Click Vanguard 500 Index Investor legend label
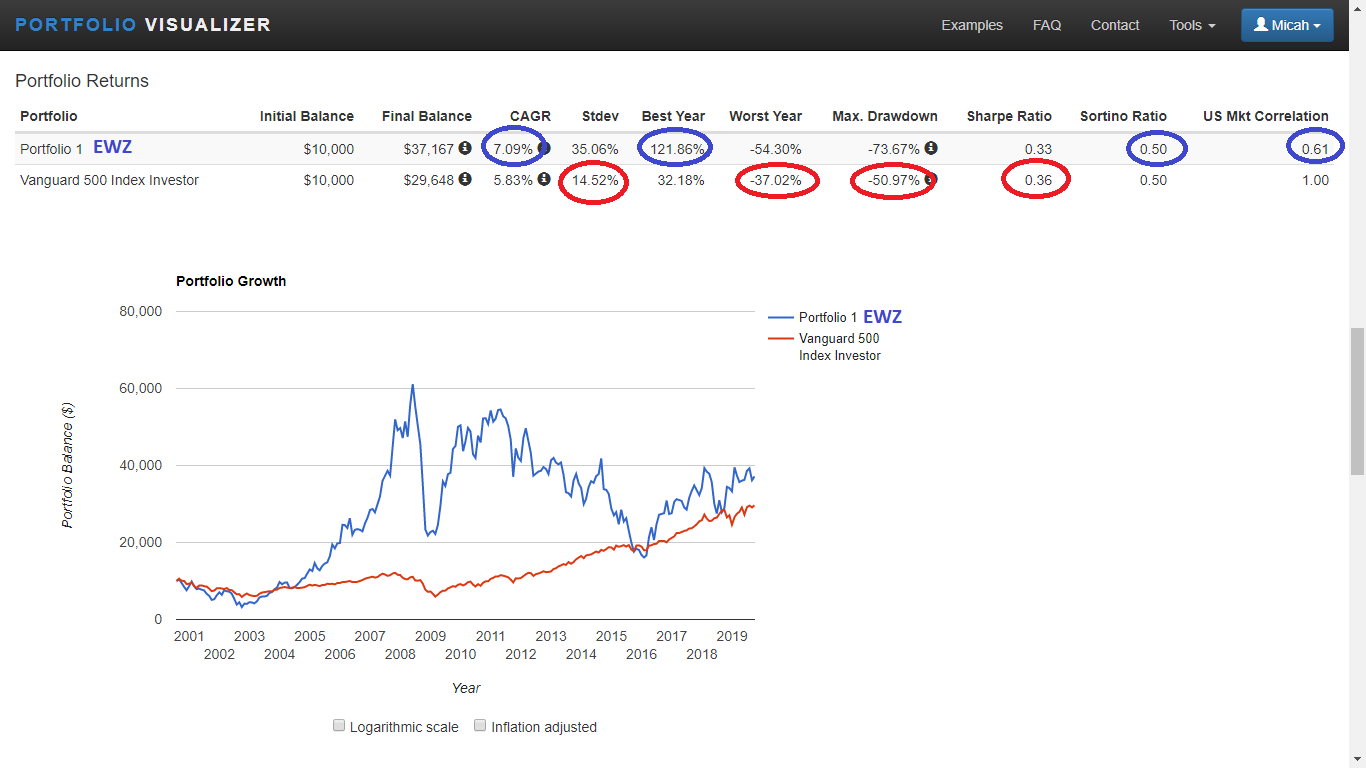The image size is (1366, 768). [x=840, y=347]
